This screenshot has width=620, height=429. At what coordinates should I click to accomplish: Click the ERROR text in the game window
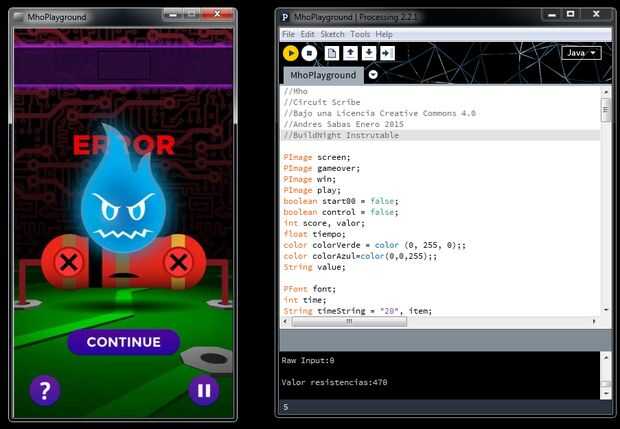tap(124, 145)
